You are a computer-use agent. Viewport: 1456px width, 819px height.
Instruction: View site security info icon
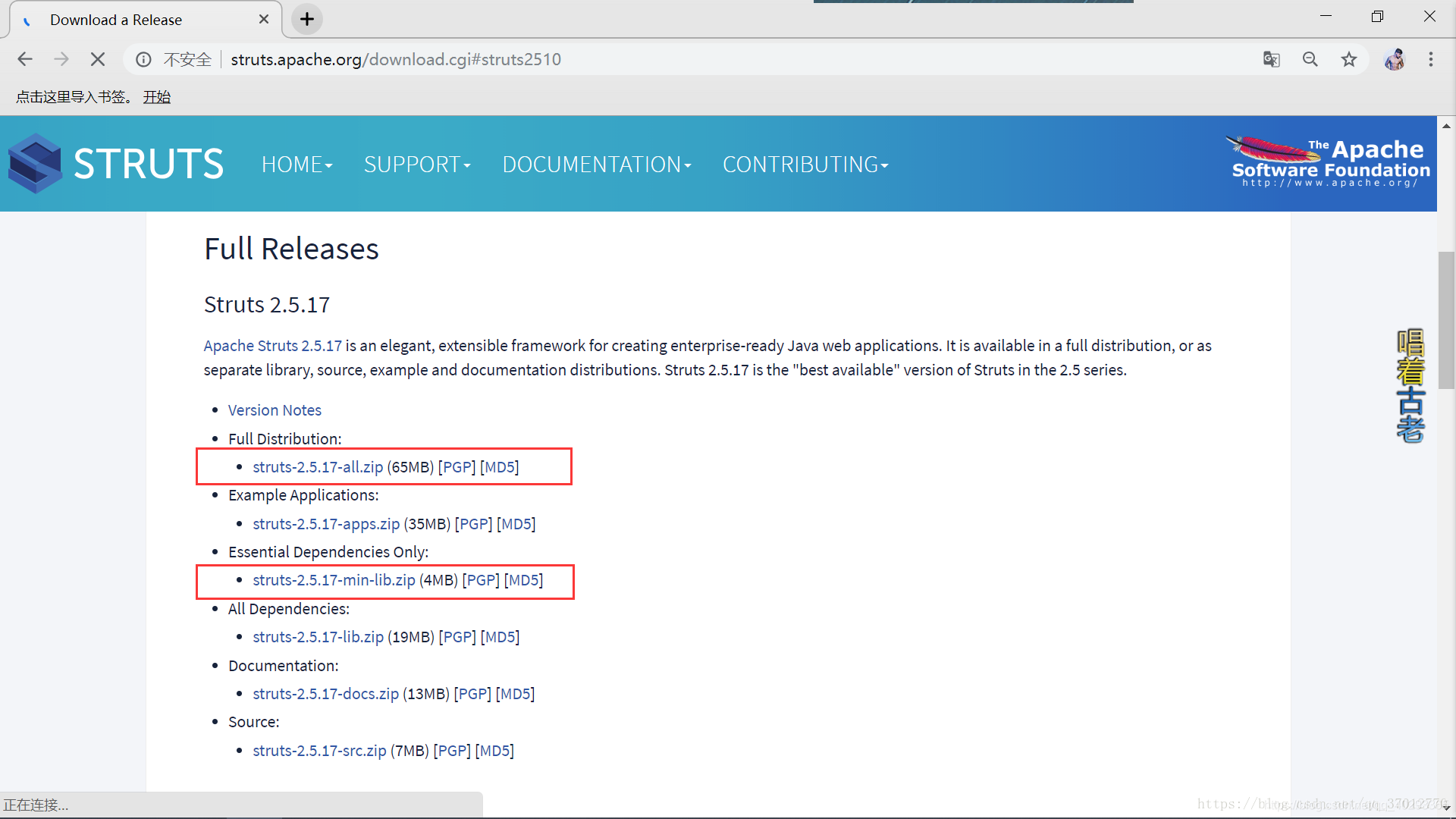(x=143, y=59)
